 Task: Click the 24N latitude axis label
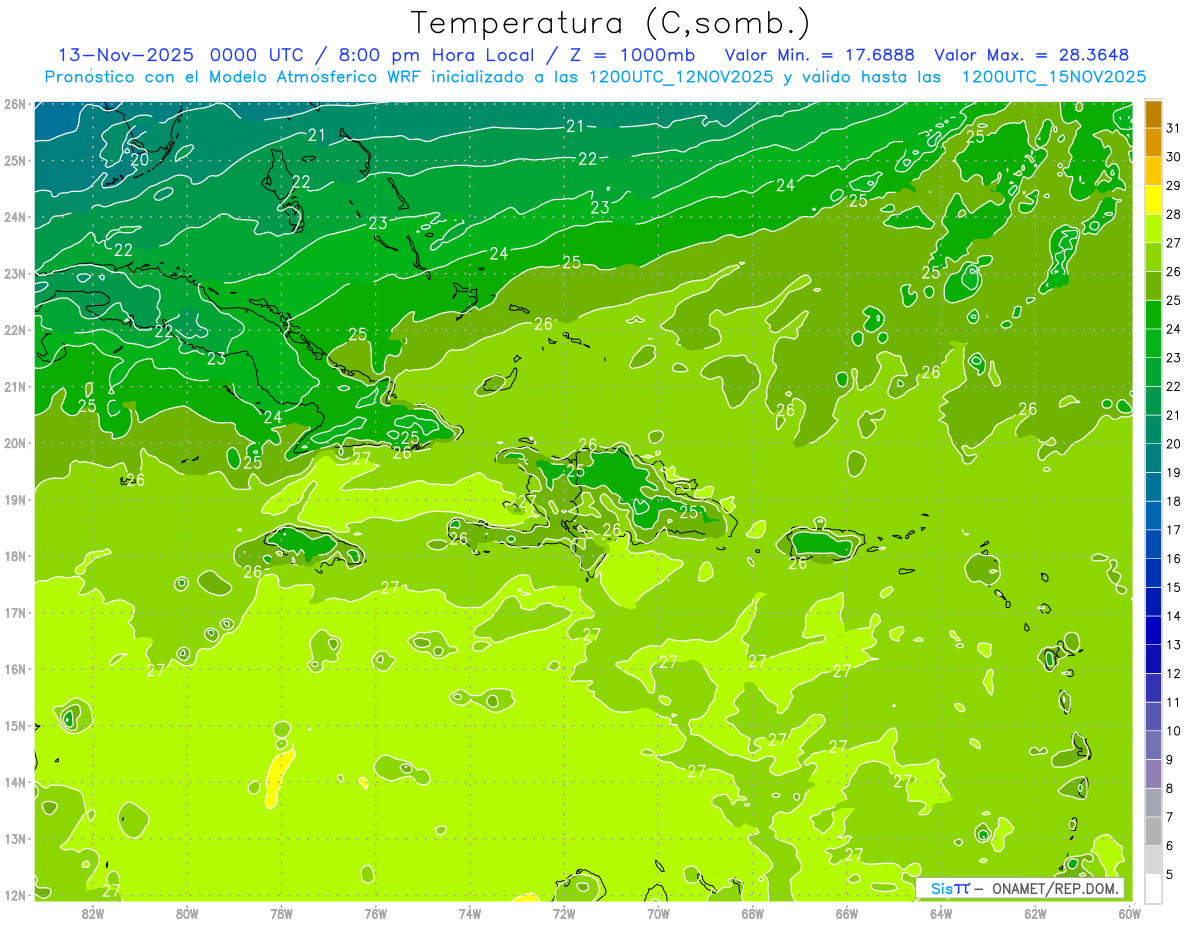(x=15, y=217)
